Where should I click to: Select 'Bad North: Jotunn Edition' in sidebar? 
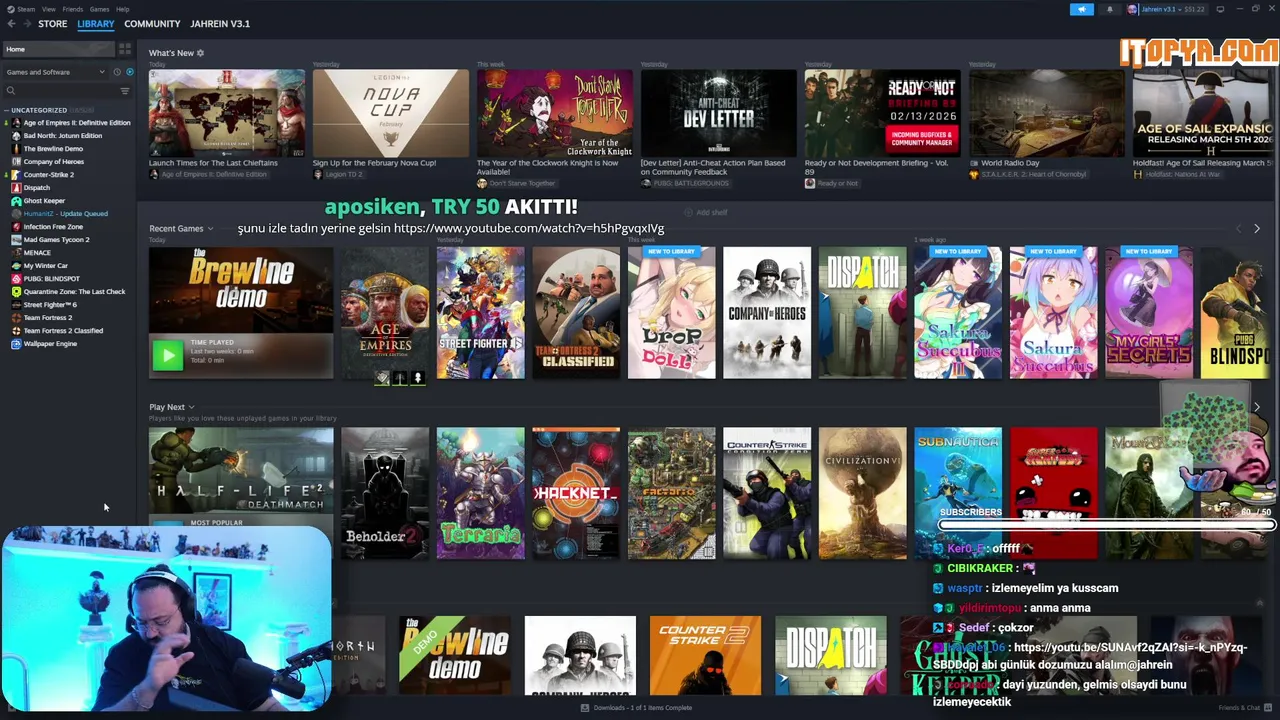[x=63, y=136]
